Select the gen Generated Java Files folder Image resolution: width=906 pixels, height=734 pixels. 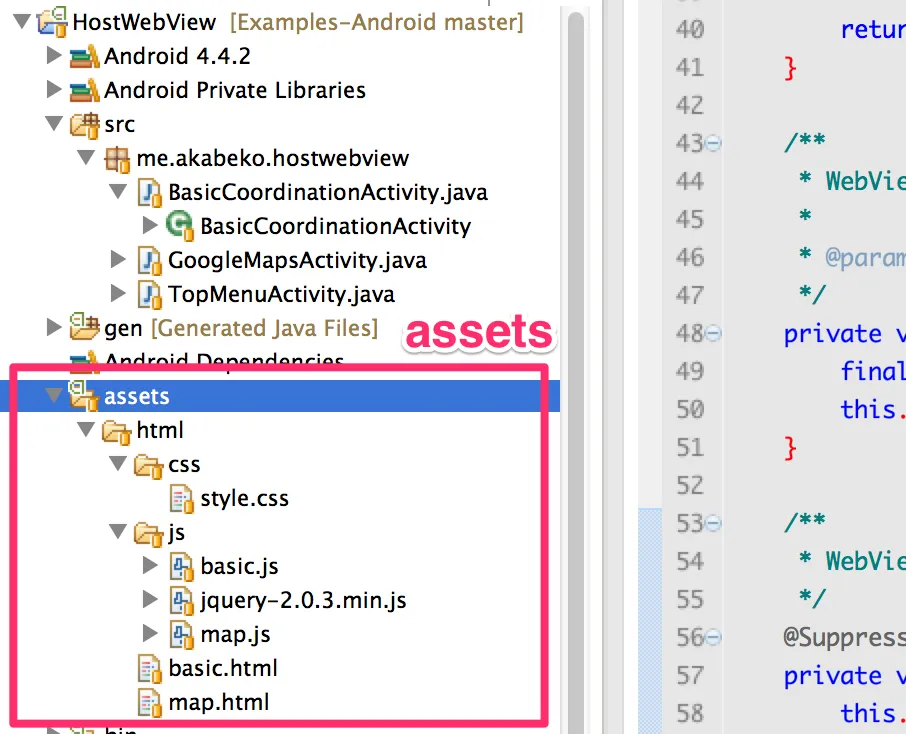click(x=240, y=328)
